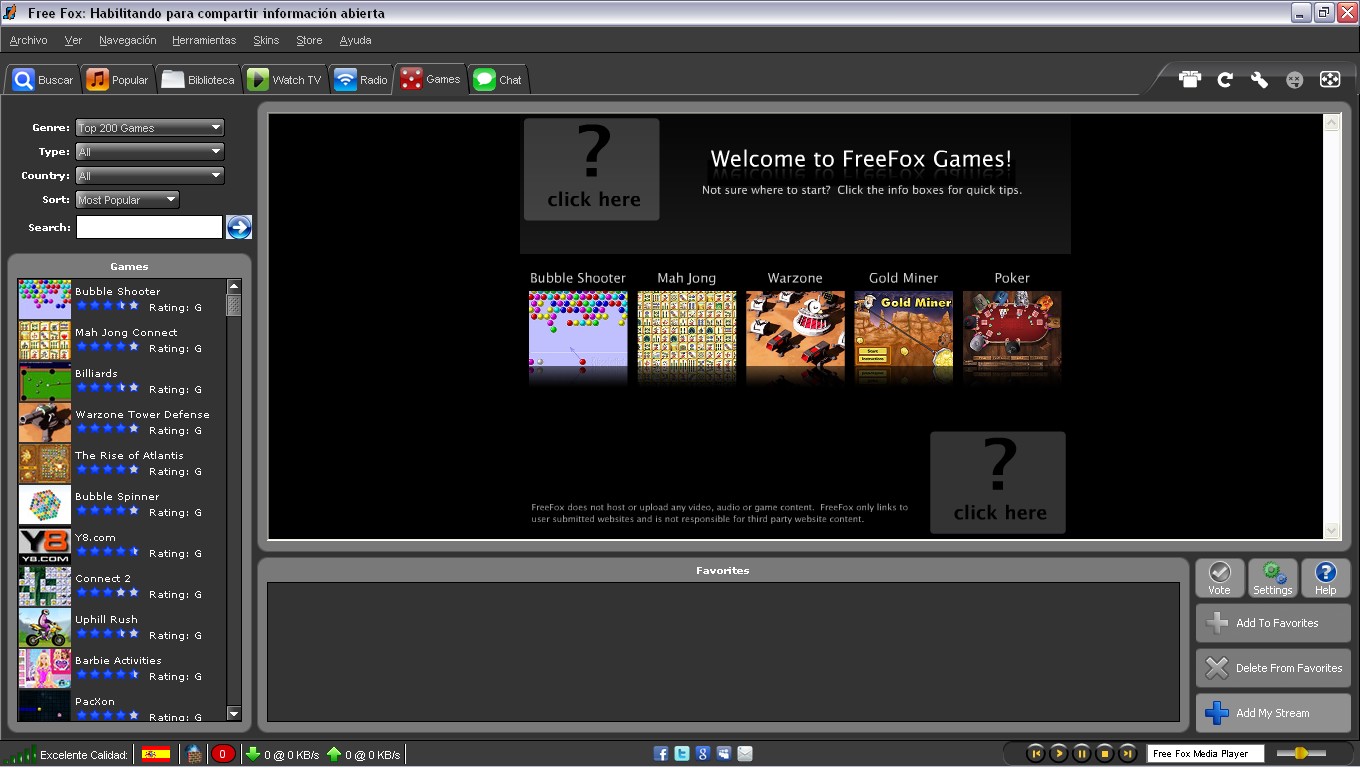The image size is (1360, 768).
Task: Click the windows/popout icon in top toolbar
Action: pyautogui.click(x=1190, y=80)
